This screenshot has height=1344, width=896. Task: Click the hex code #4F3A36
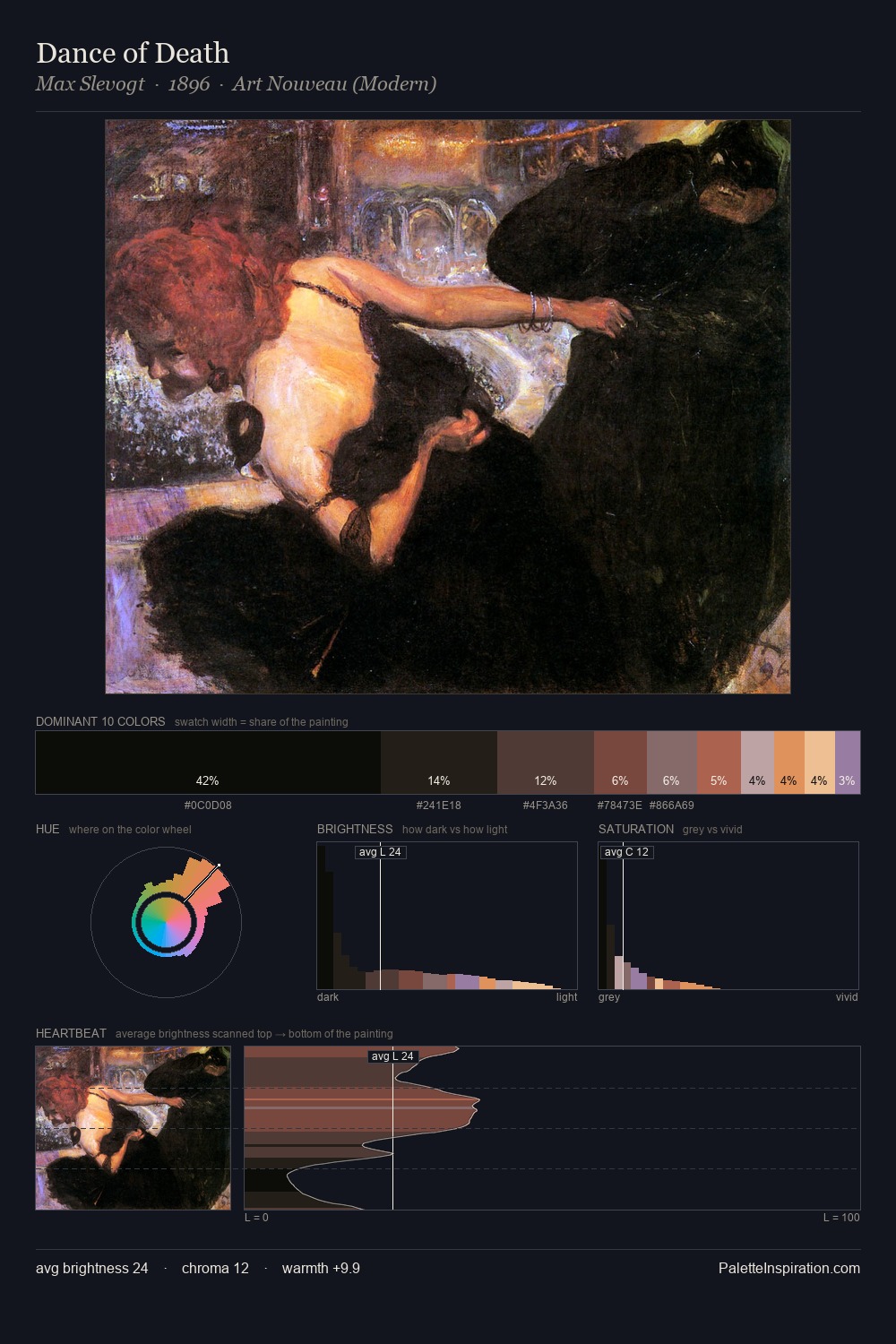pyautogui.click(x=546, y=806)
